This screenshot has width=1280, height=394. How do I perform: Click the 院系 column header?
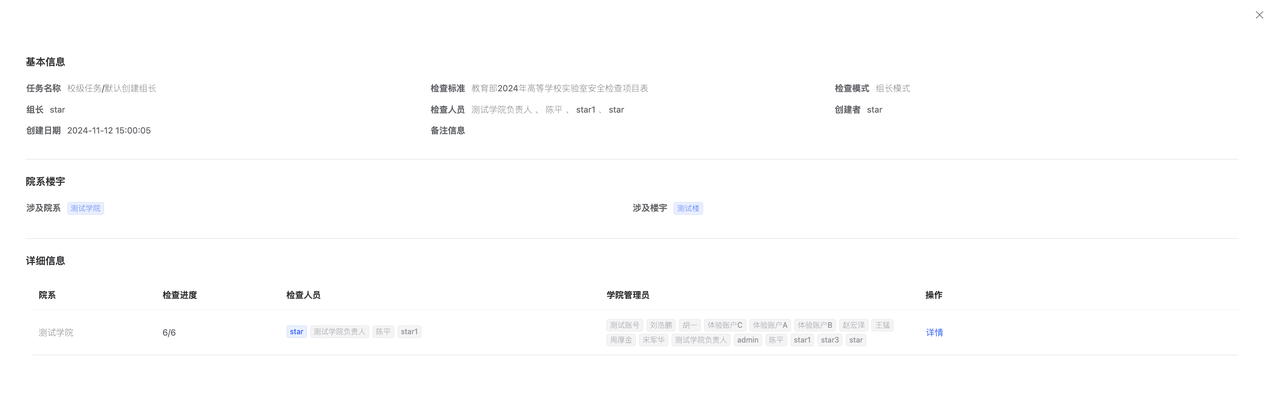47,295
